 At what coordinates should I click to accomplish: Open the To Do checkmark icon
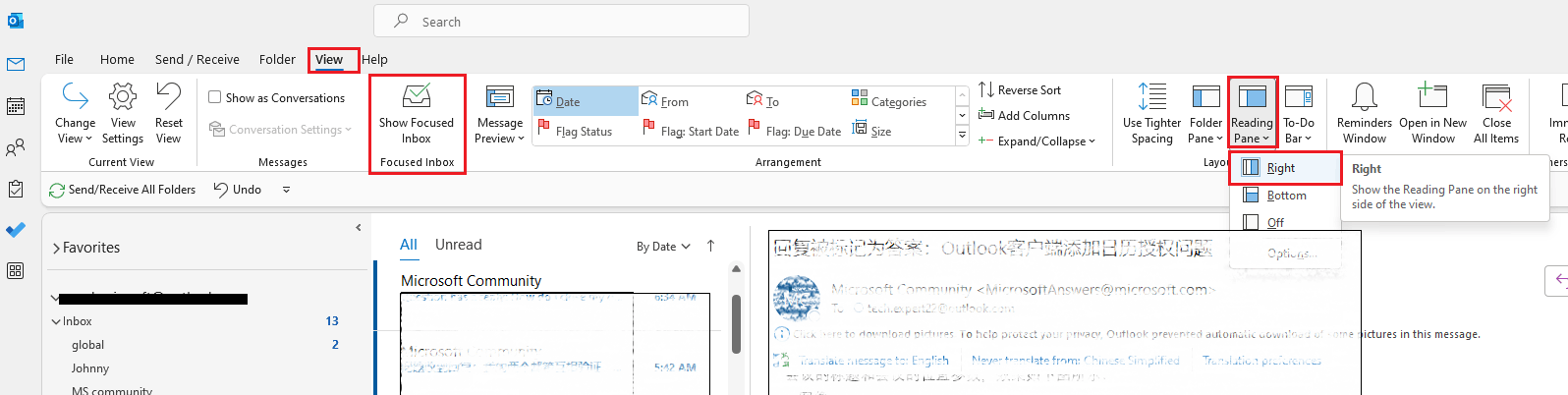pos(16,229)
